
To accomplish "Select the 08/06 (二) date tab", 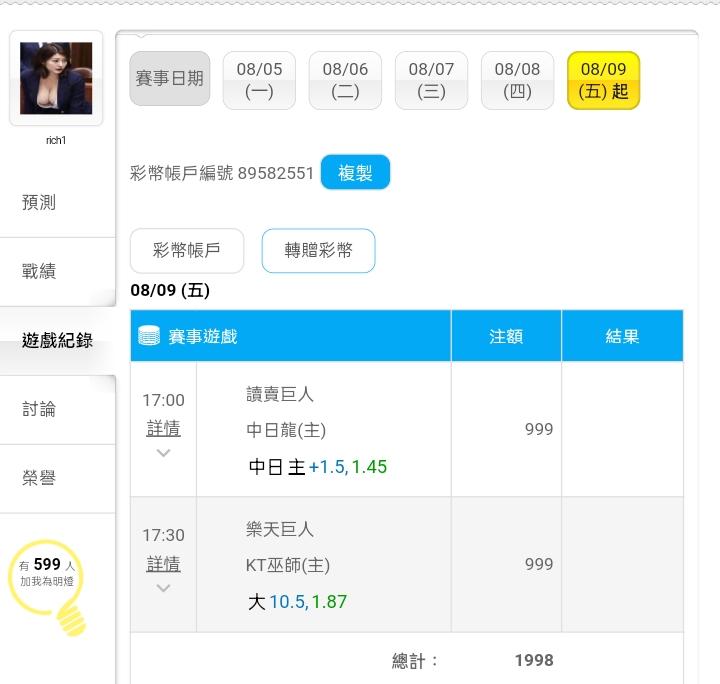I will click(345, 80).
